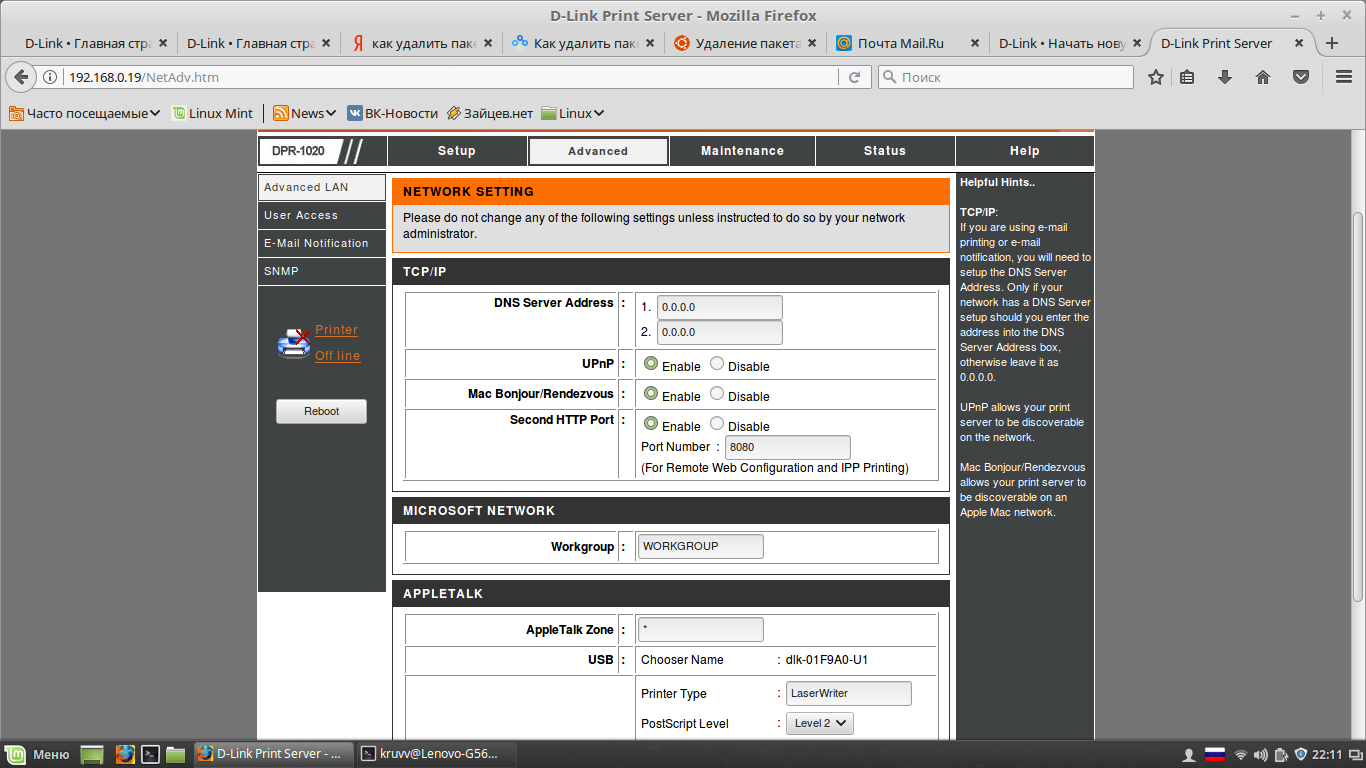1366x768 pixels.
Task: Disable the UPnP option
Action: pyautogui.click(x=717, y=364)
